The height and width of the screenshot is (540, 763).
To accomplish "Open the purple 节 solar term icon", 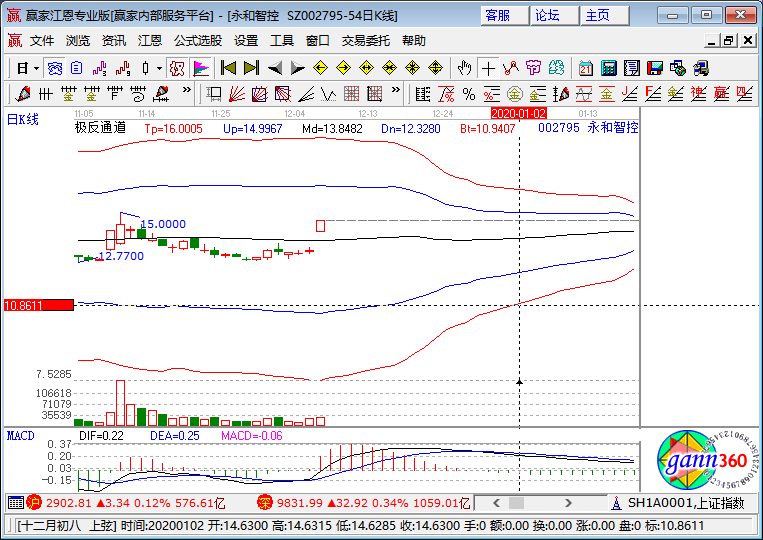I will point(533,68).
